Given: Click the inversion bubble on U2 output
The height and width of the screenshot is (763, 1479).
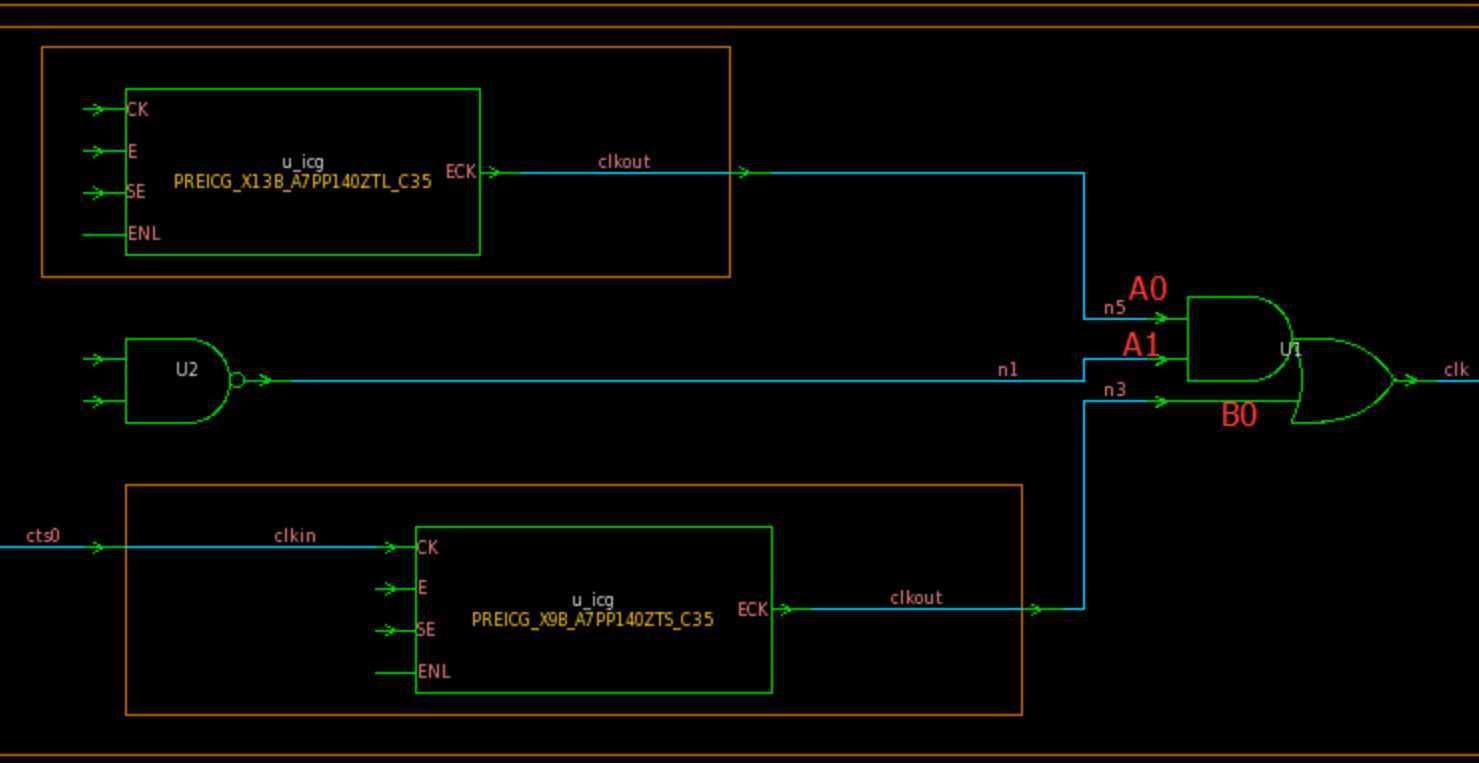Looking at the screenshot, I should (x=237, y=380).
